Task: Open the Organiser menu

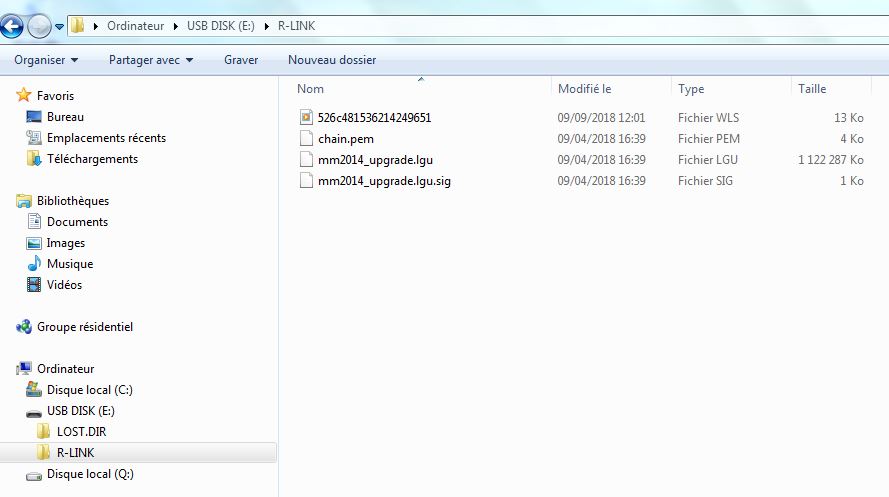Action: [46, 60]
